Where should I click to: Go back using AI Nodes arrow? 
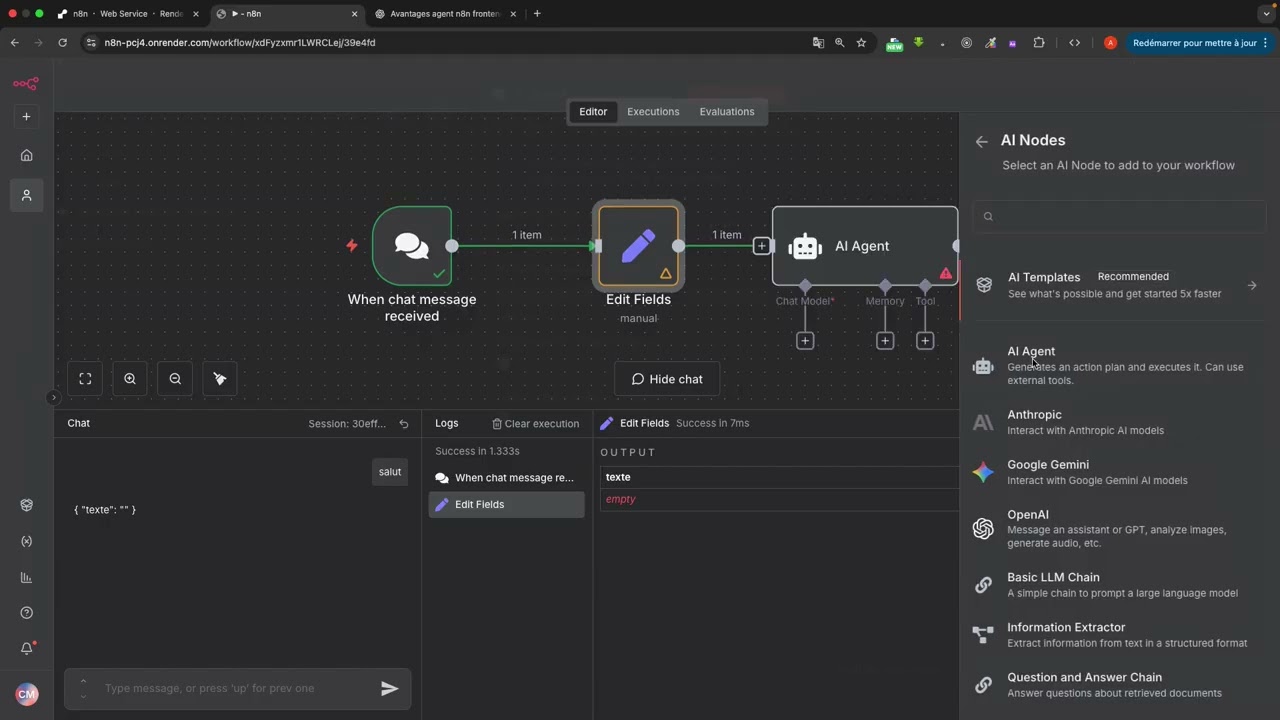[x=981, y=142]
